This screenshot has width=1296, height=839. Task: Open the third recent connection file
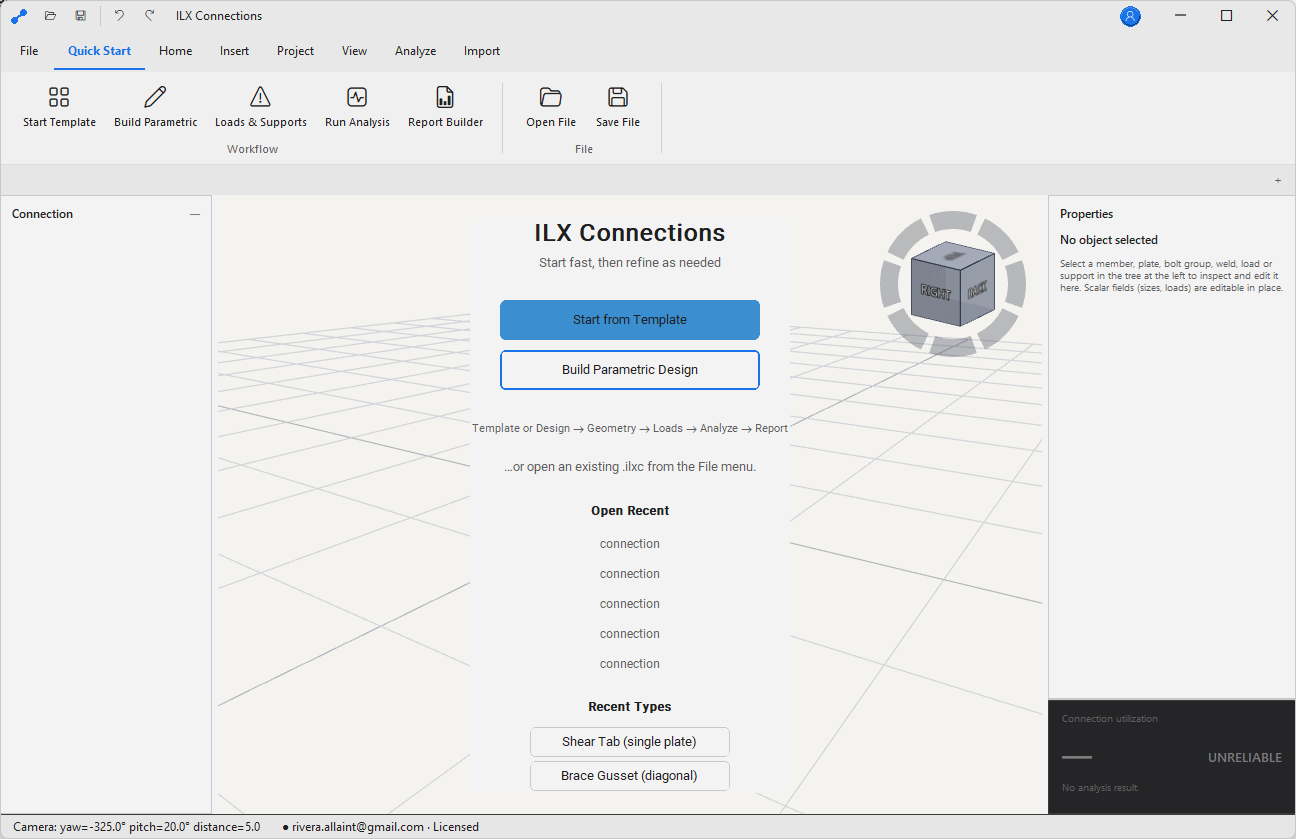(x=630, y=604)
